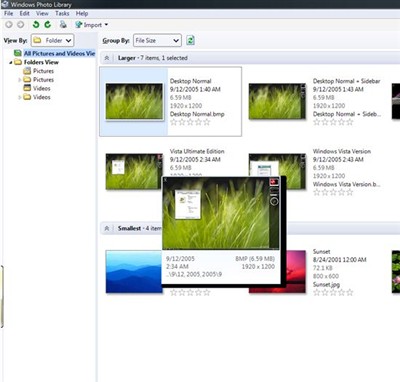Open the Help menu

pos(82,13)
